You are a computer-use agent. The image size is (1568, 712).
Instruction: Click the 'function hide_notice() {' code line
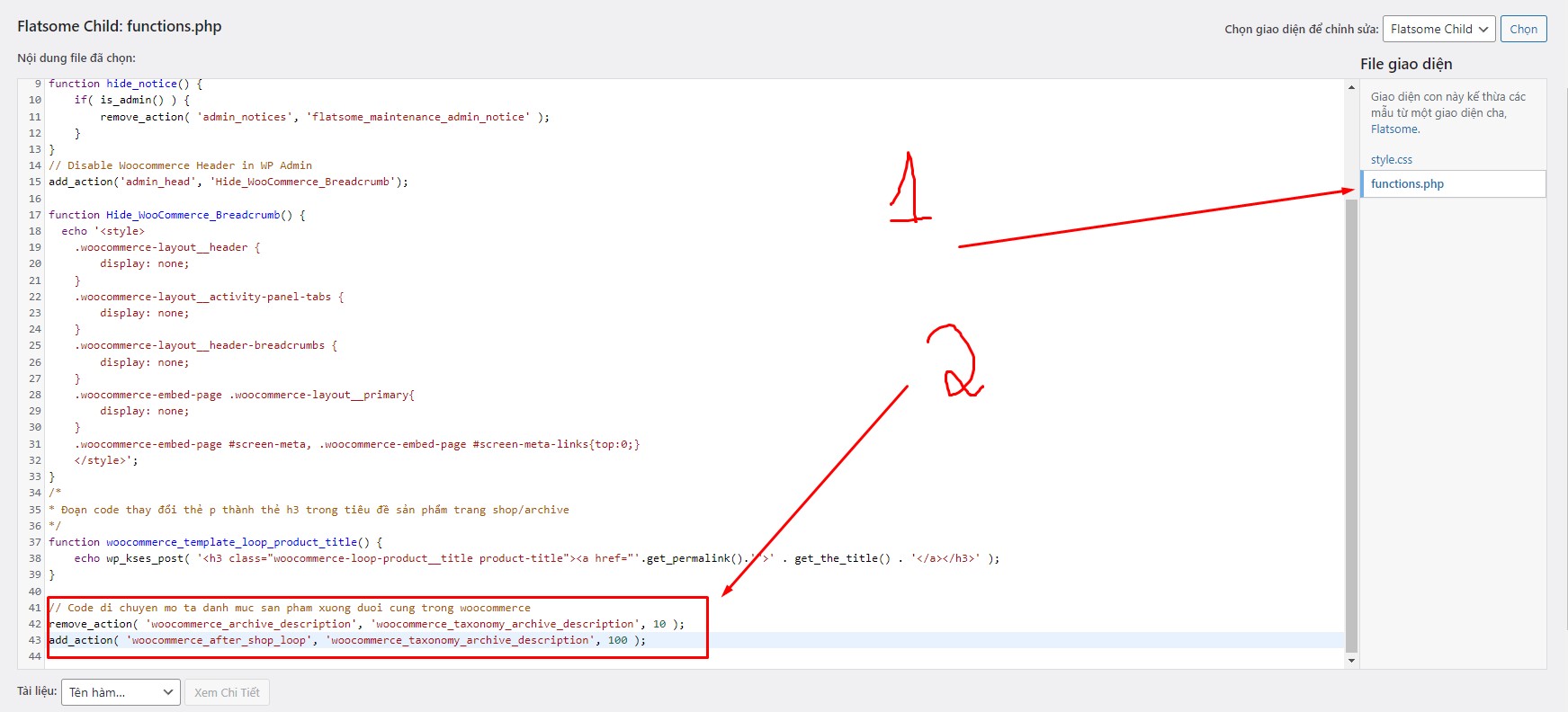click(126, 84)
